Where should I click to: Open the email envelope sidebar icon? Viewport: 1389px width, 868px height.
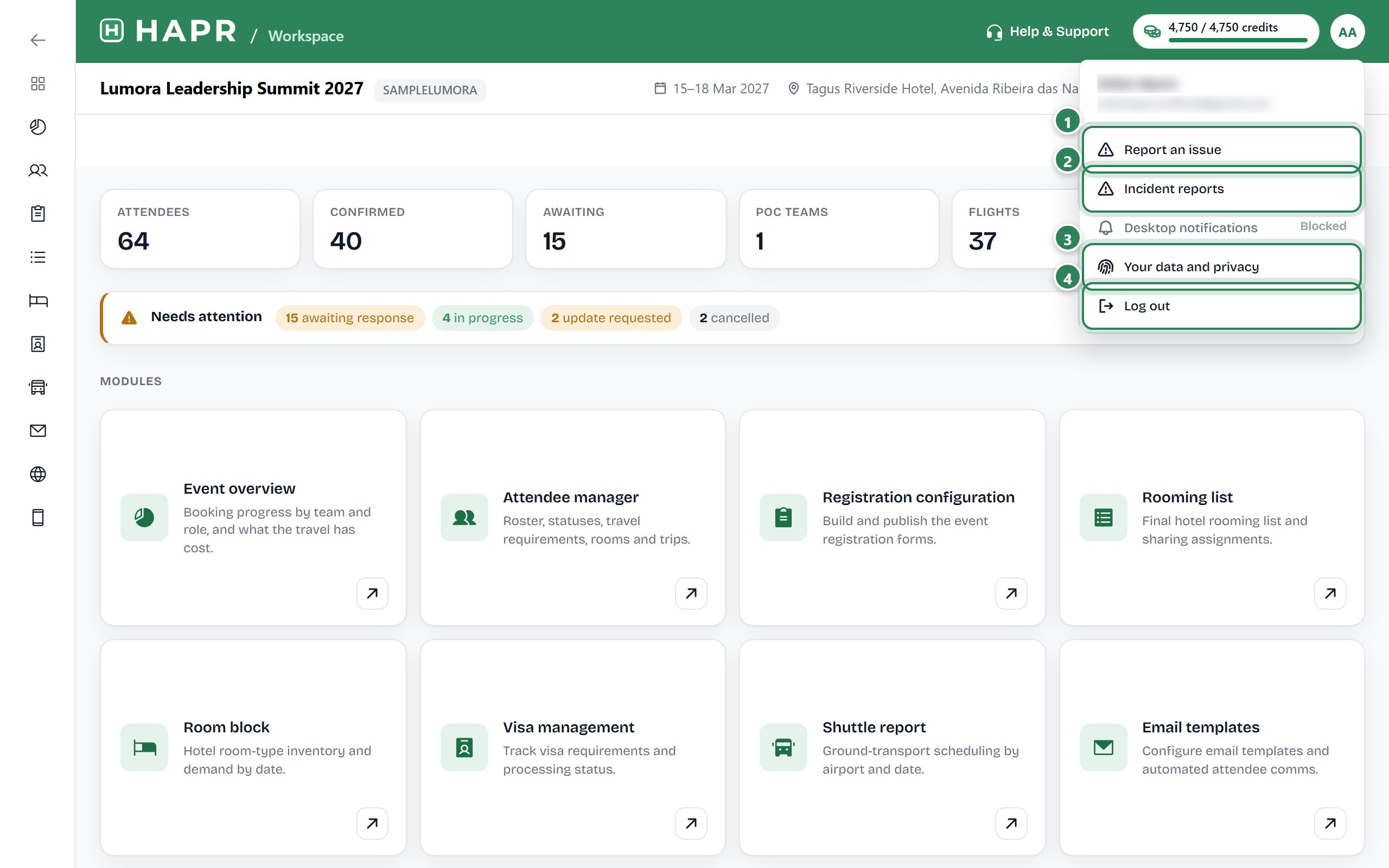click(x=38, y=431)
